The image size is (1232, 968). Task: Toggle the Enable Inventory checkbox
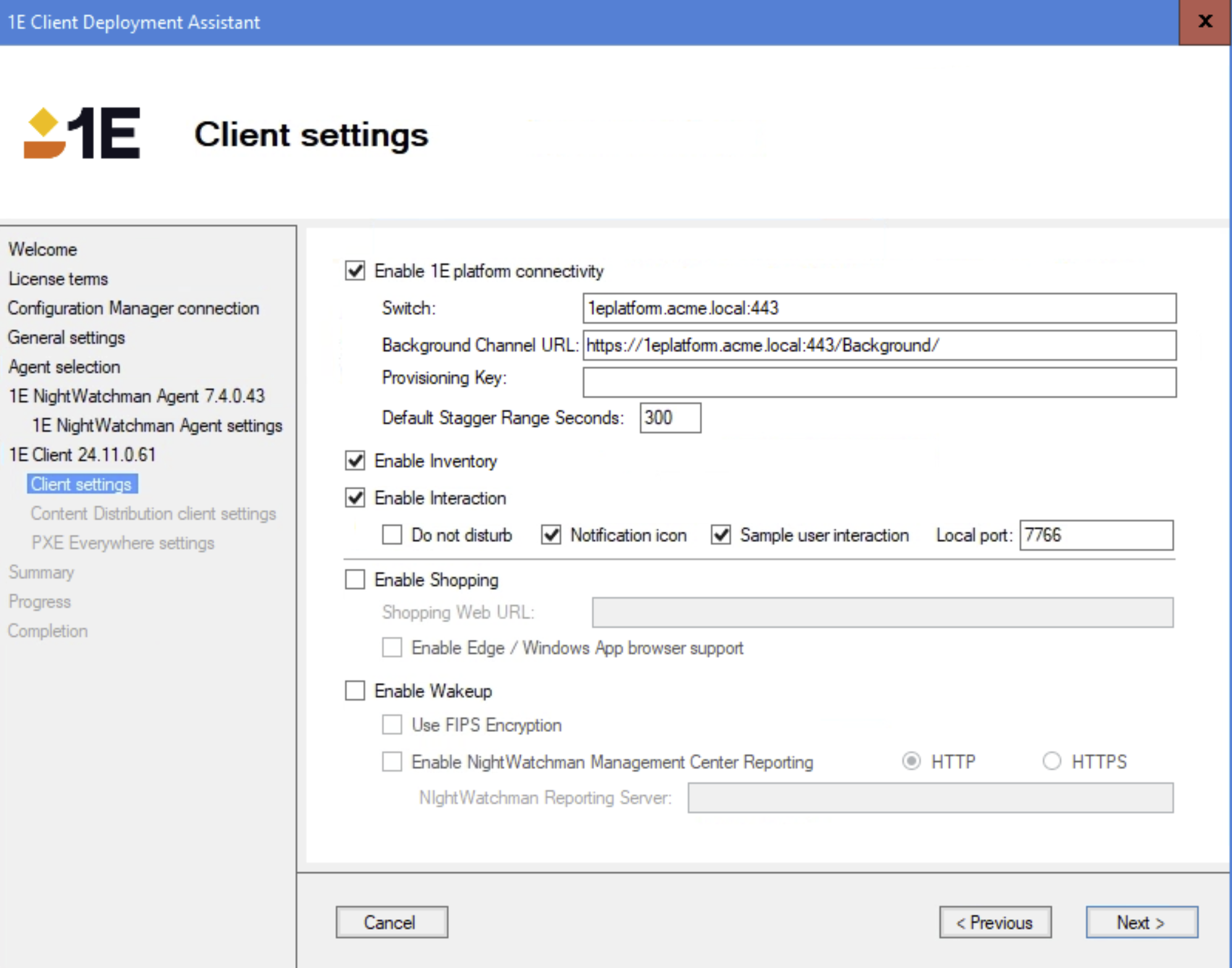pos(355,461)
